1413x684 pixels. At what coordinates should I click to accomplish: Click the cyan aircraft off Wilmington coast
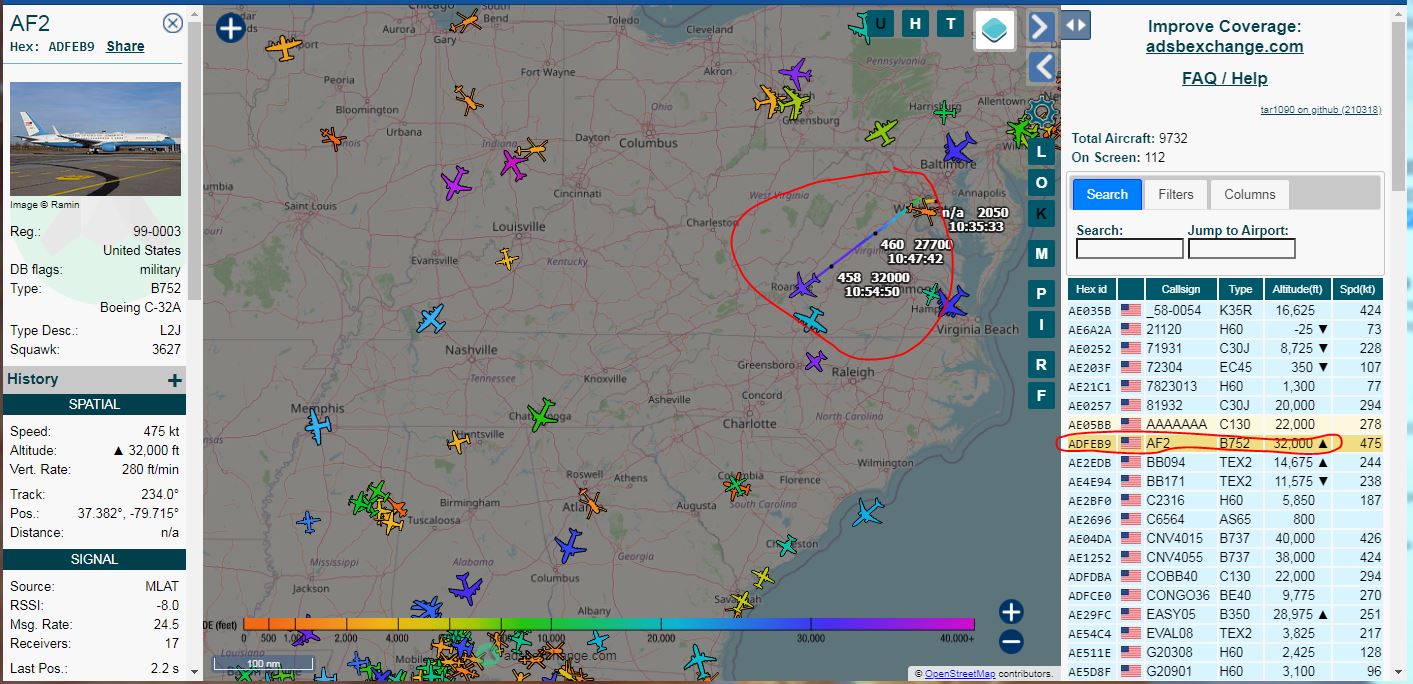point(868,513)
